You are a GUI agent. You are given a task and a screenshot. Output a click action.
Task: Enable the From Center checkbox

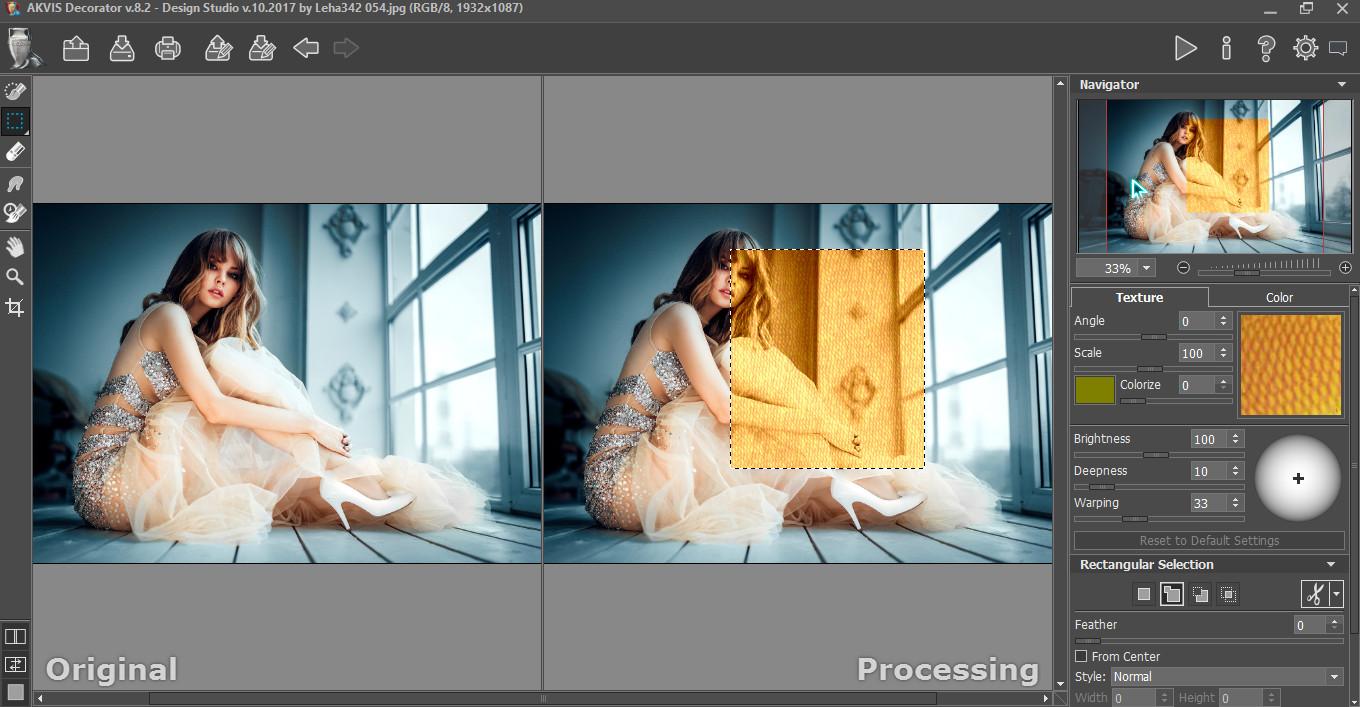point(1081,656)
